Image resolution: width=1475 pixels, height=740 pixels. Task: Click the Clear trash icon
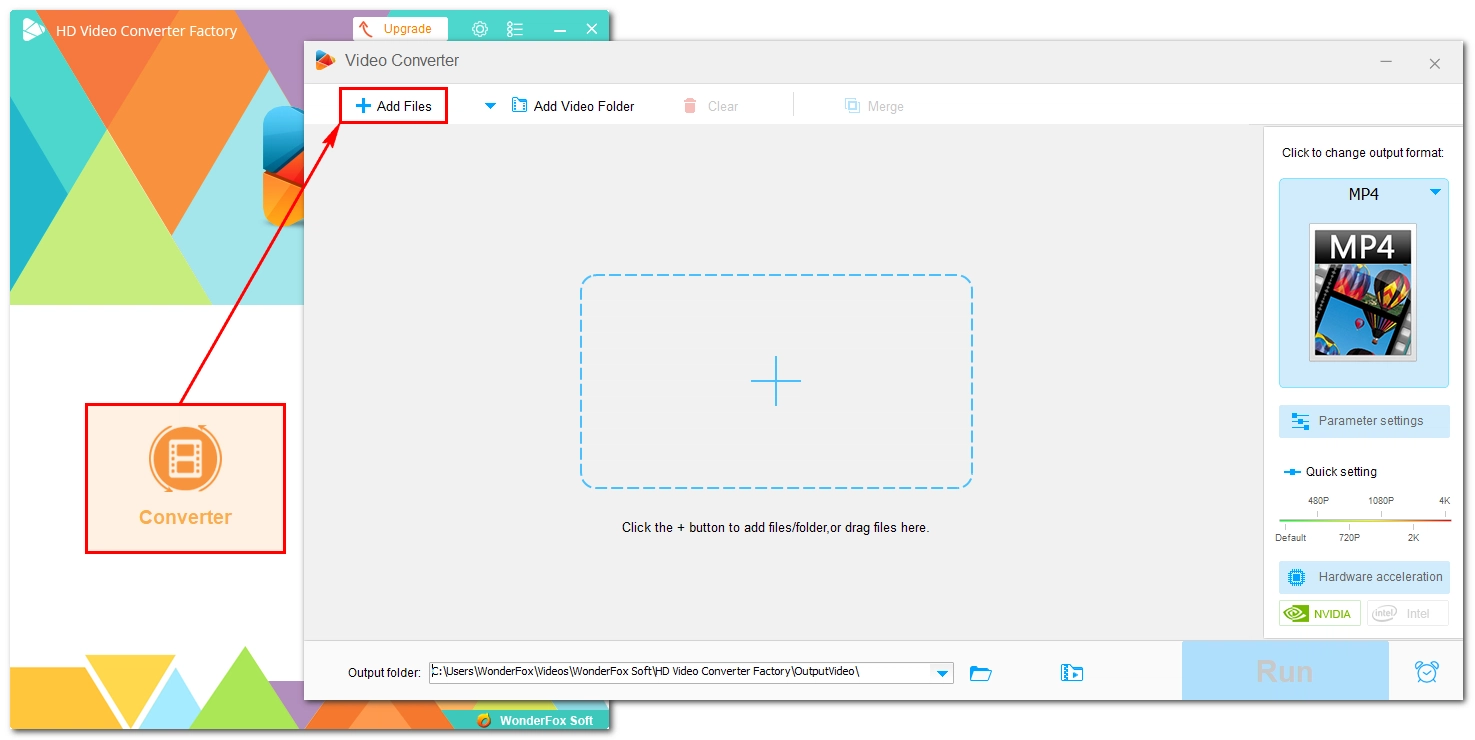[x=690, y=106]
